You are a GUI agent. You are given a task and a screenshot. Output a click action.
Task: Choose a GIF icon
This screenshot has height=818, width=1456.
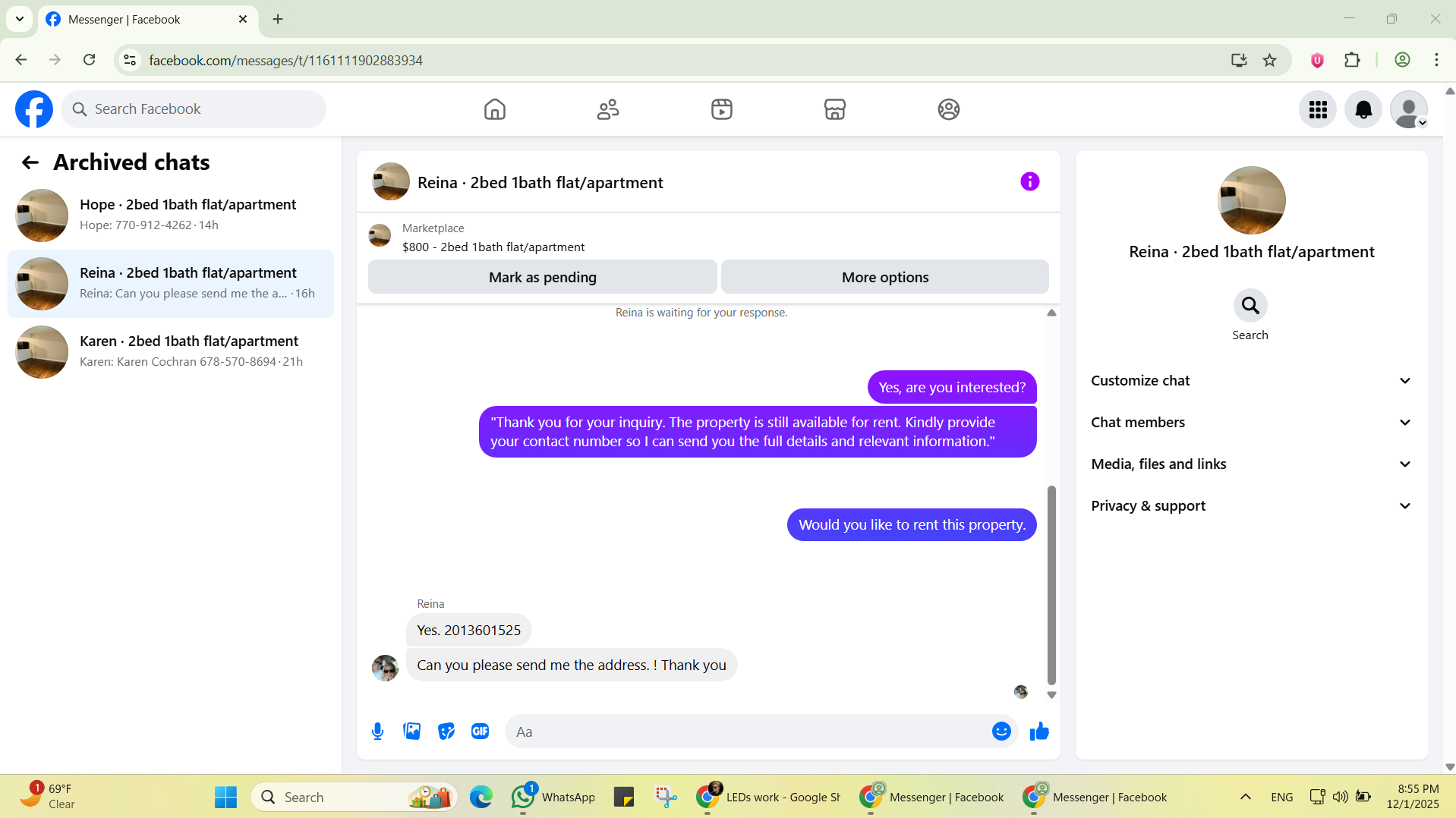point(480,731)
